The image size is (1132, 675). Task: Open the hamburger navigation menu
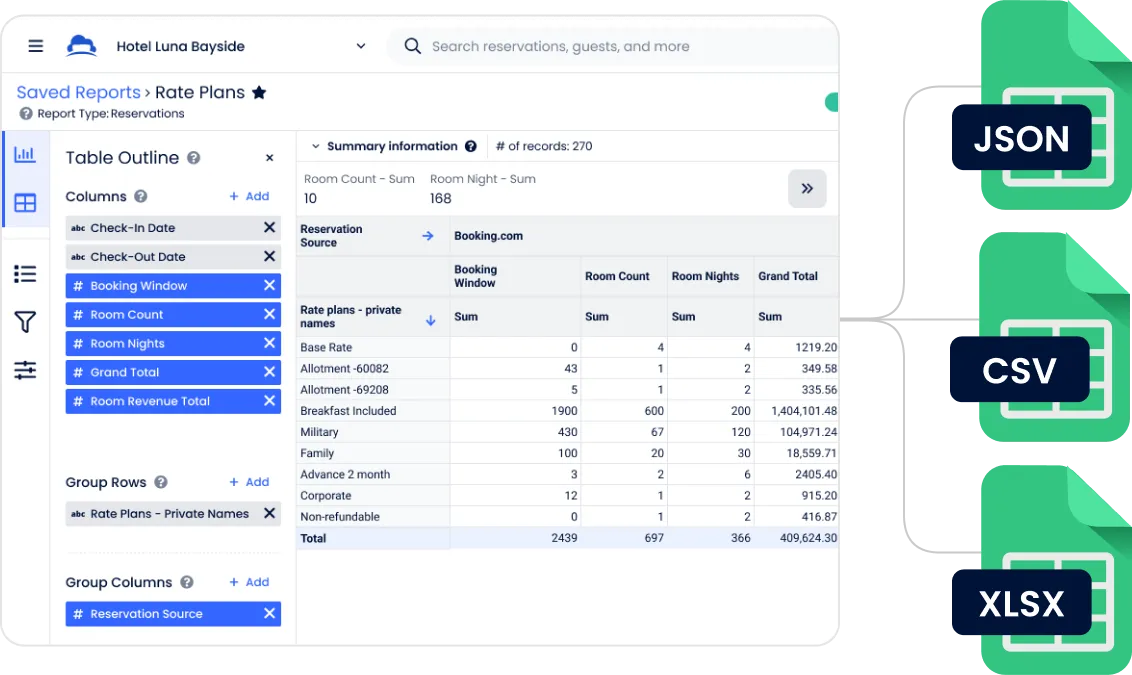(35, 46)
